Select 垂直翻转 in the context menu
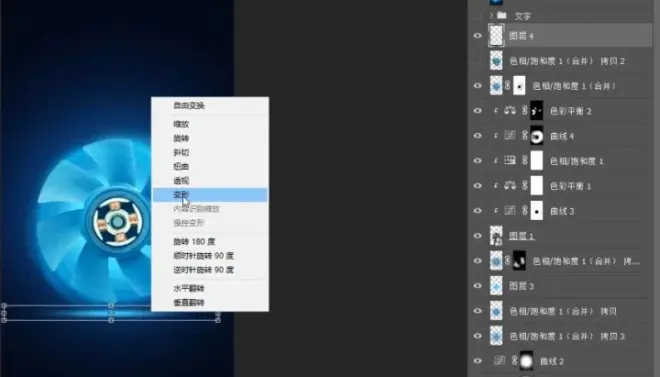Screen dimensions: 660x377 210,303
